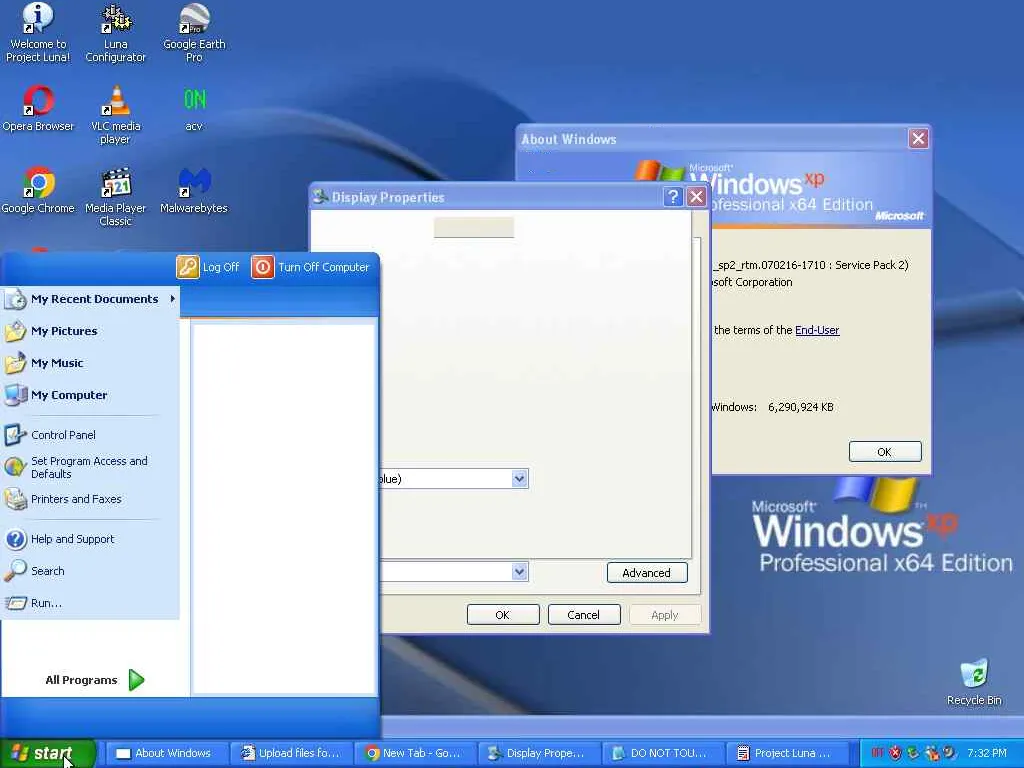Switch to Project Luna taskbar button

pyautogui.click(x=788, y=753)
